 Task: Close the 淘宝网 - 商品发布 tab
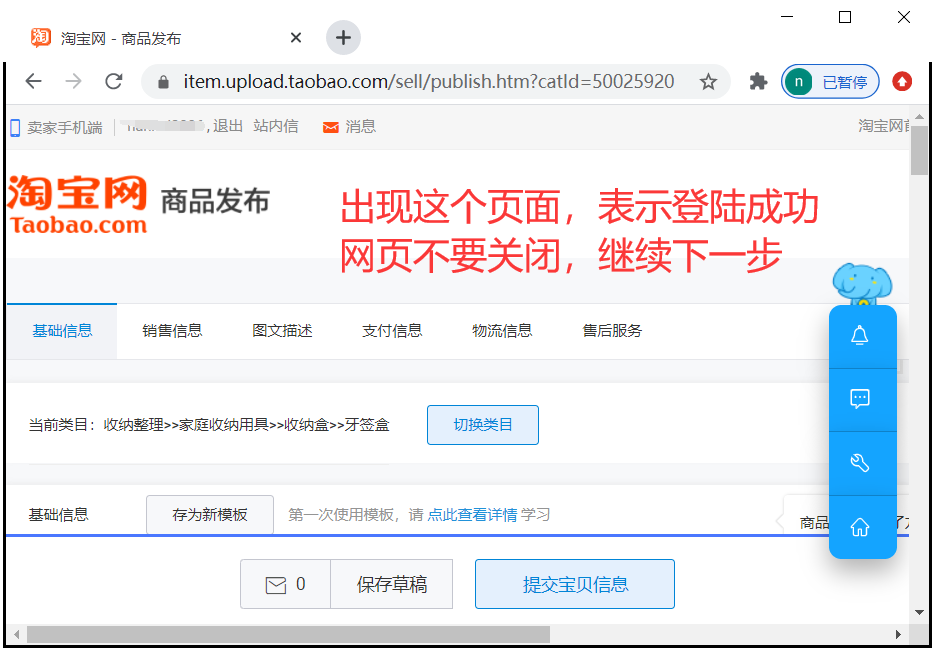tap(296, 38)
